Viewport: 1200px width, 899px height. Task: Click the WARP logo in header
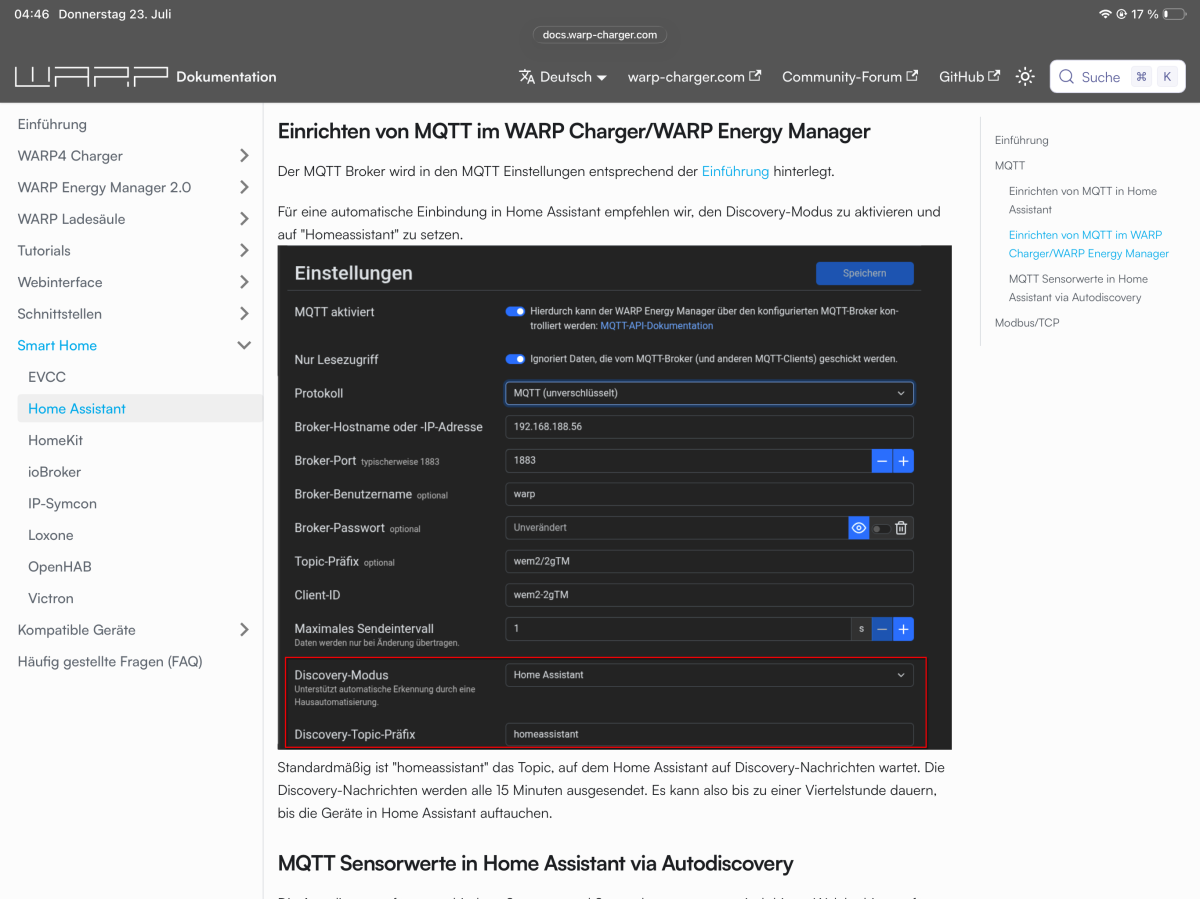pos(91,76)
